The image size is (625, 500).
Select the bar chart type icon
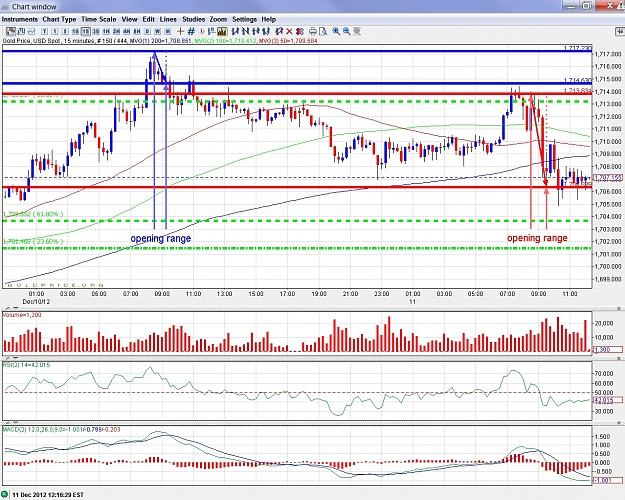[21, 31]
